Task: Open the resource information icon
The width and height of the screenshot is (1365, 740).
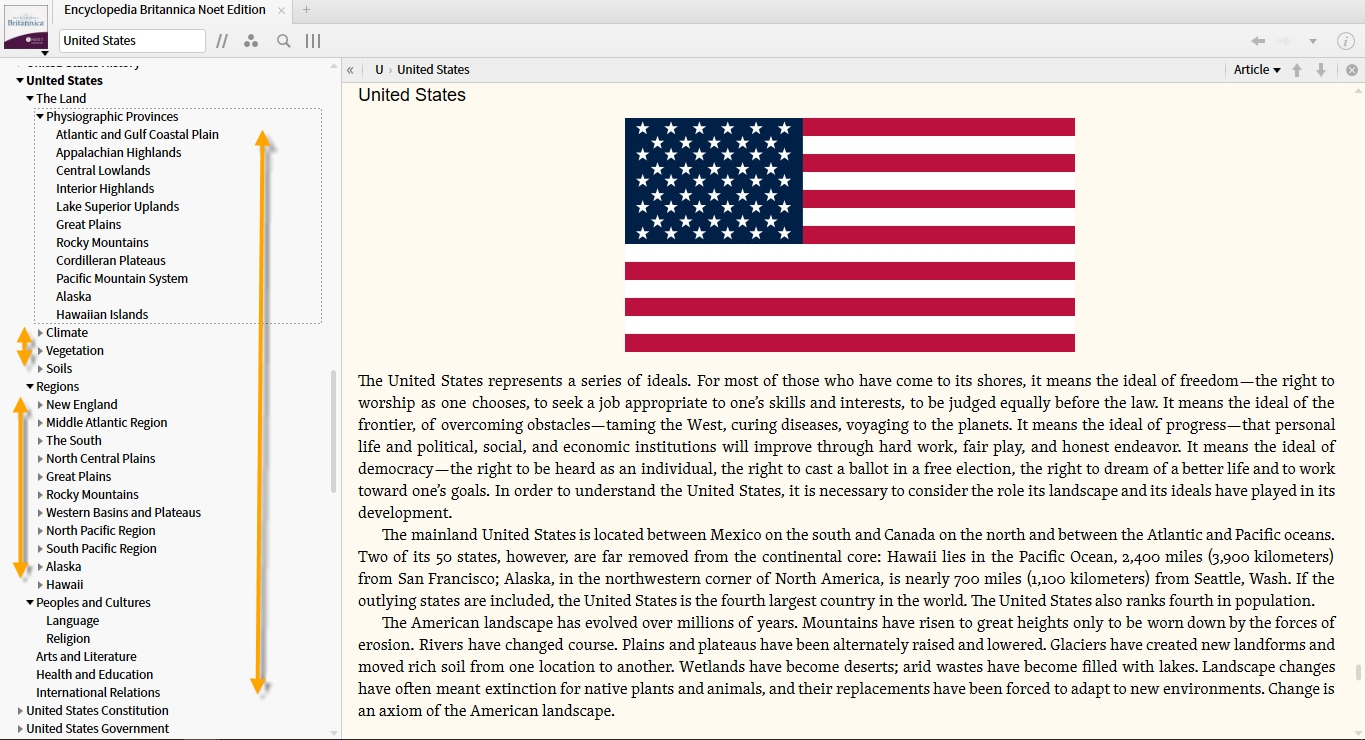Action: coord(1345,41)
